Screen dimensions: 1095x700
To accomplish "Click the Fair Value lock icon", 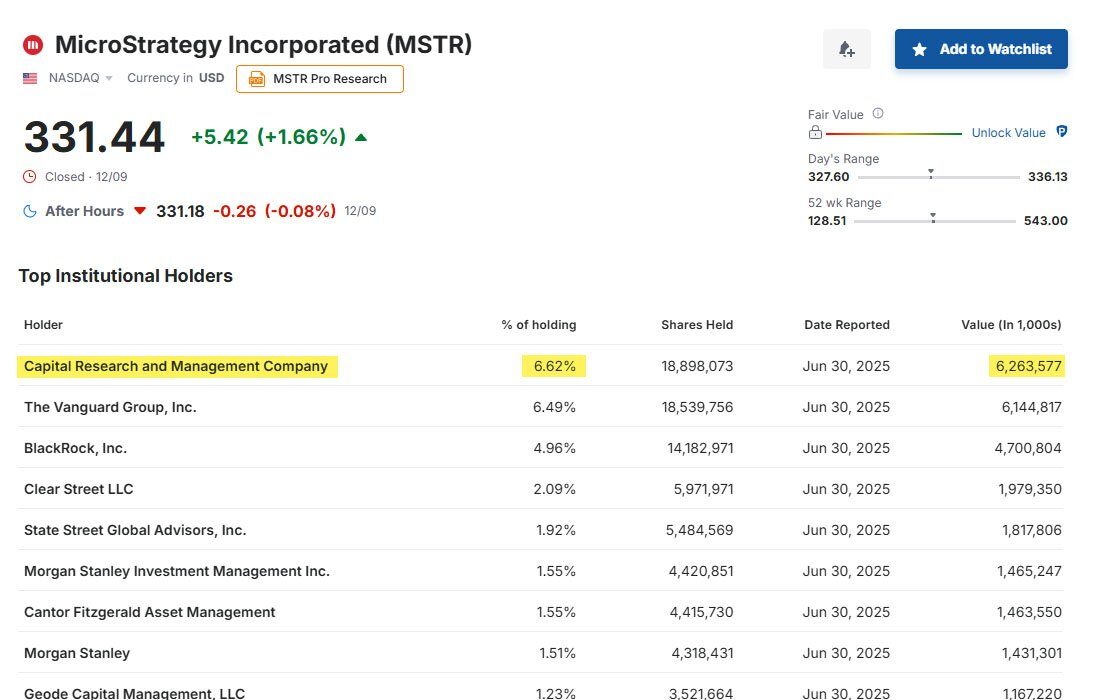I will pyautogui.click(x=815, y=132).
